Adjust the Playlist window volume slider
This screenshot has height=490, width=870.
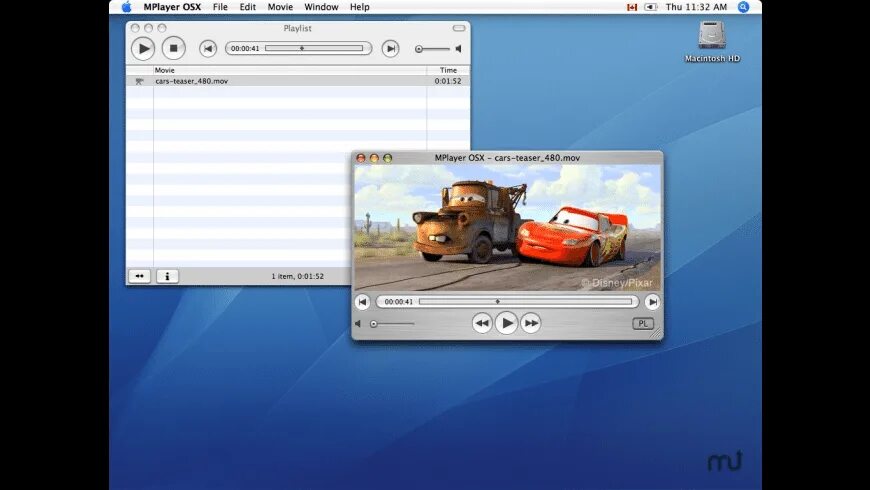pyautogui.click(x=432, y=49)
